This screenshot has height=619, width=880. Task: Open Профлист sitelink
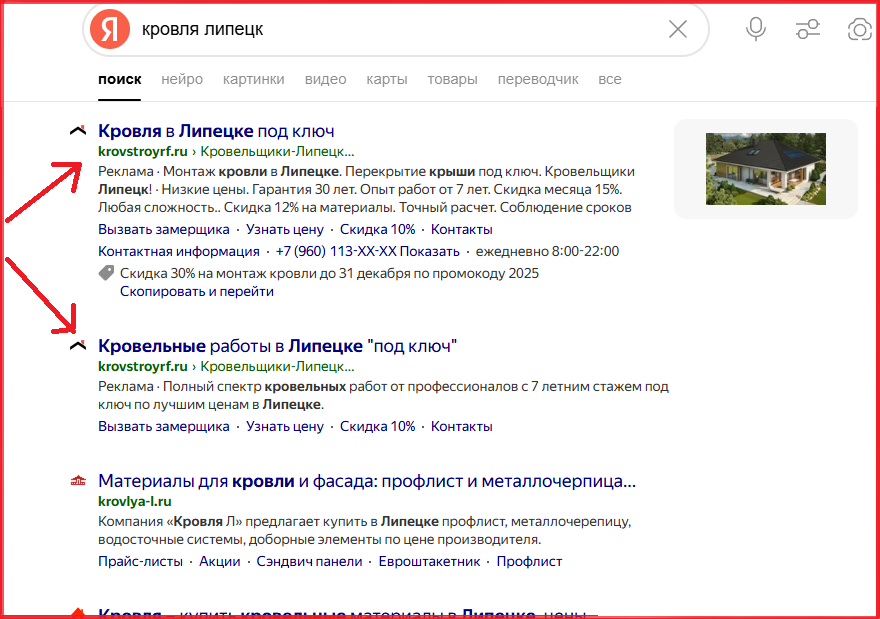[529, 562]
